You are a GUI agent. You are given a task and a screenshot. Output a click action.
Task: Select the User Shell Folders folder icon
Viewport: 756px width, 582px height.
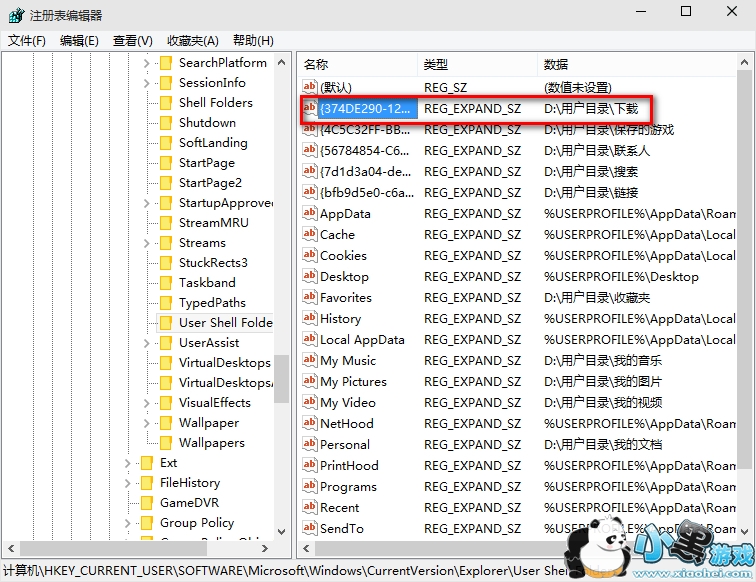[166, 323]
